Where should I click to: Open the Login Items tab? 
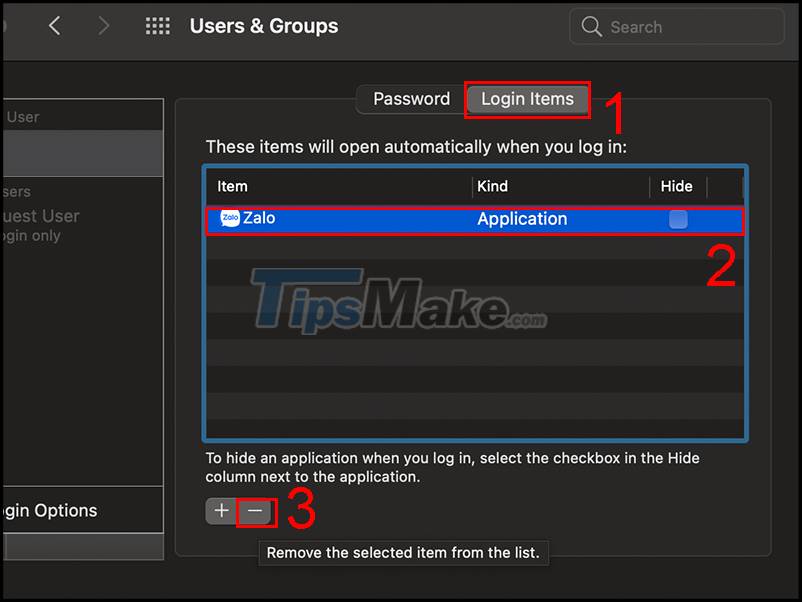(527, 99)
